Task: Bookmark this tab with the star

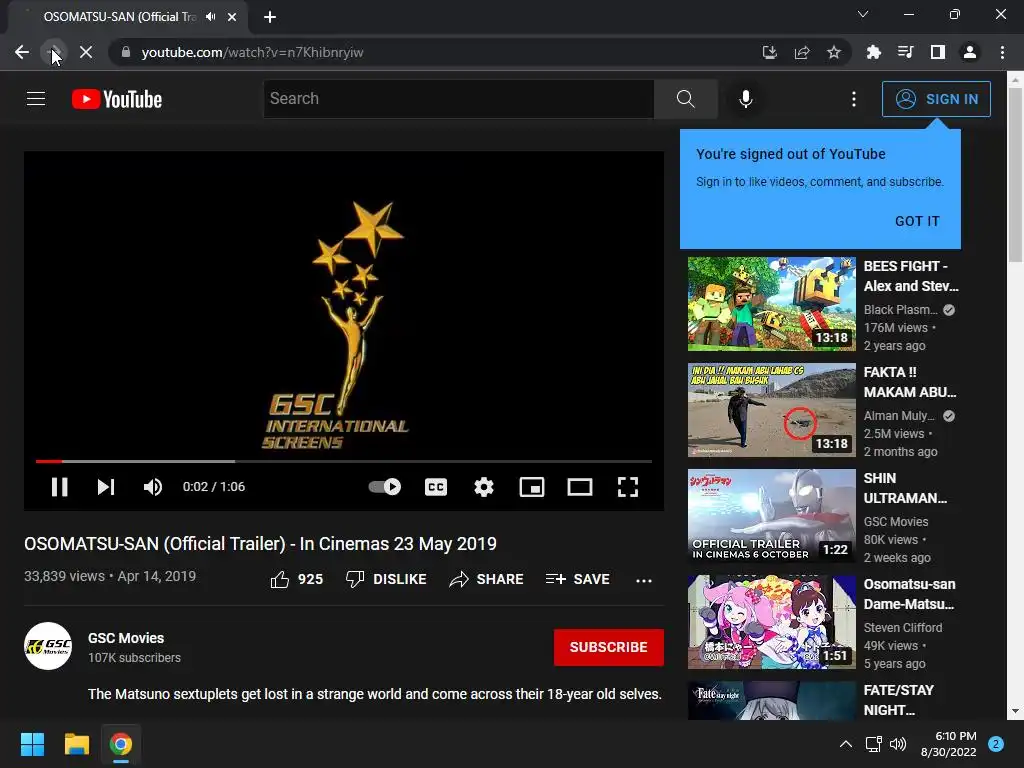Action: [834, 52]
